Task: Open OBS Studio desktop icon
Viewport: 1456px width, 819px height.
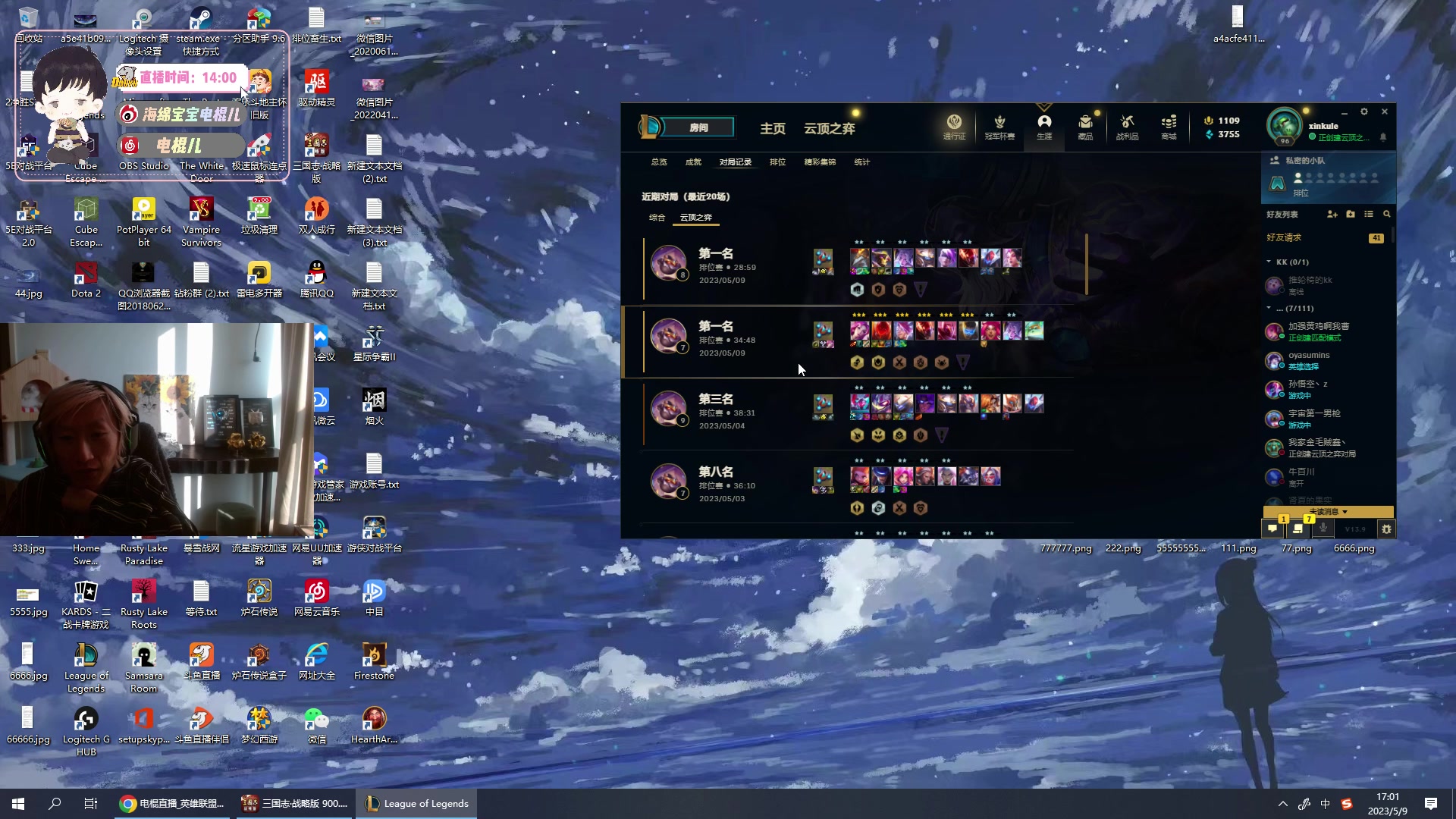Action: coord(144,152)
